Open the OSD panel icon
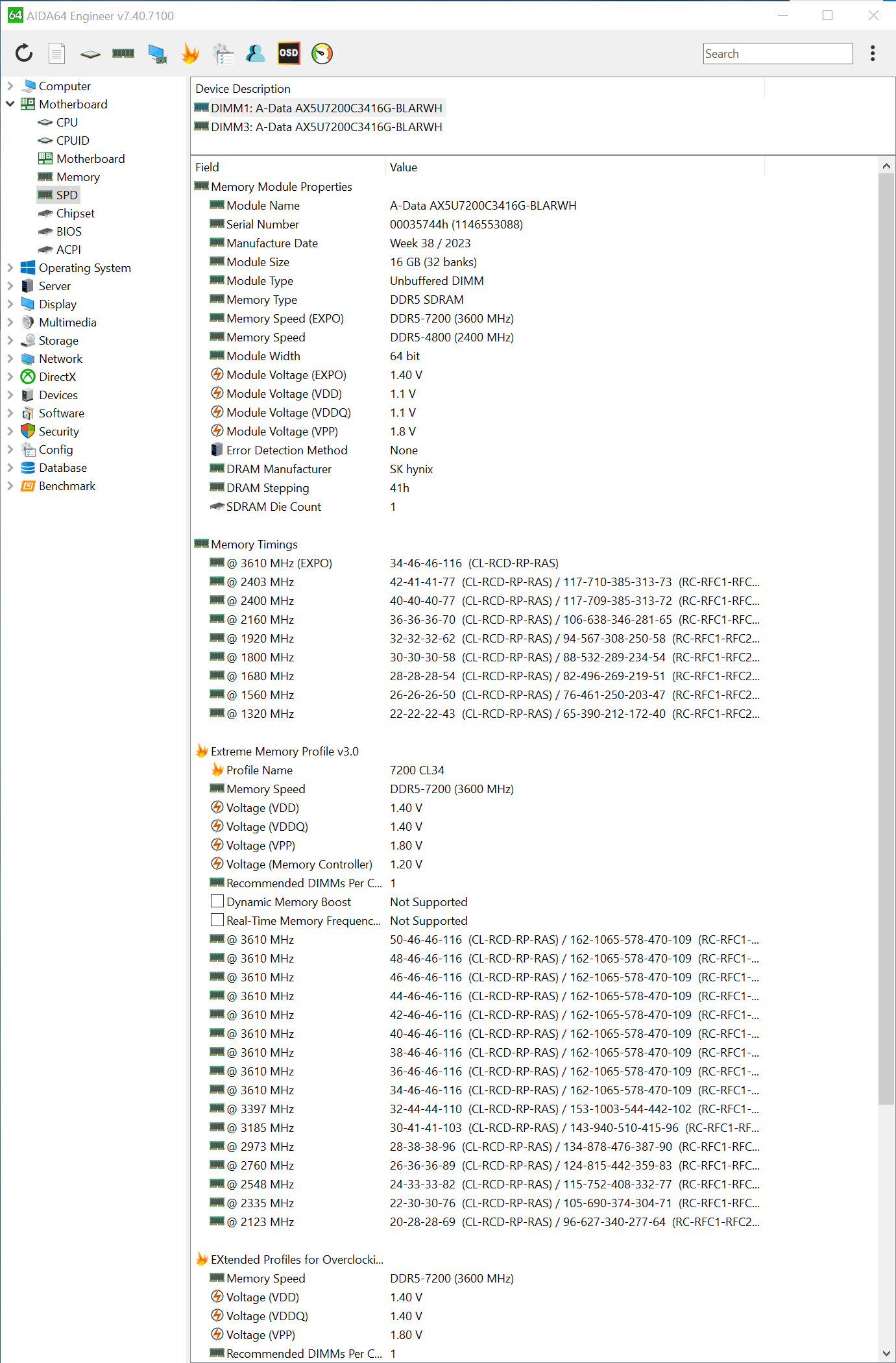This screenshot has width=896, height=1363. point(289,53)
